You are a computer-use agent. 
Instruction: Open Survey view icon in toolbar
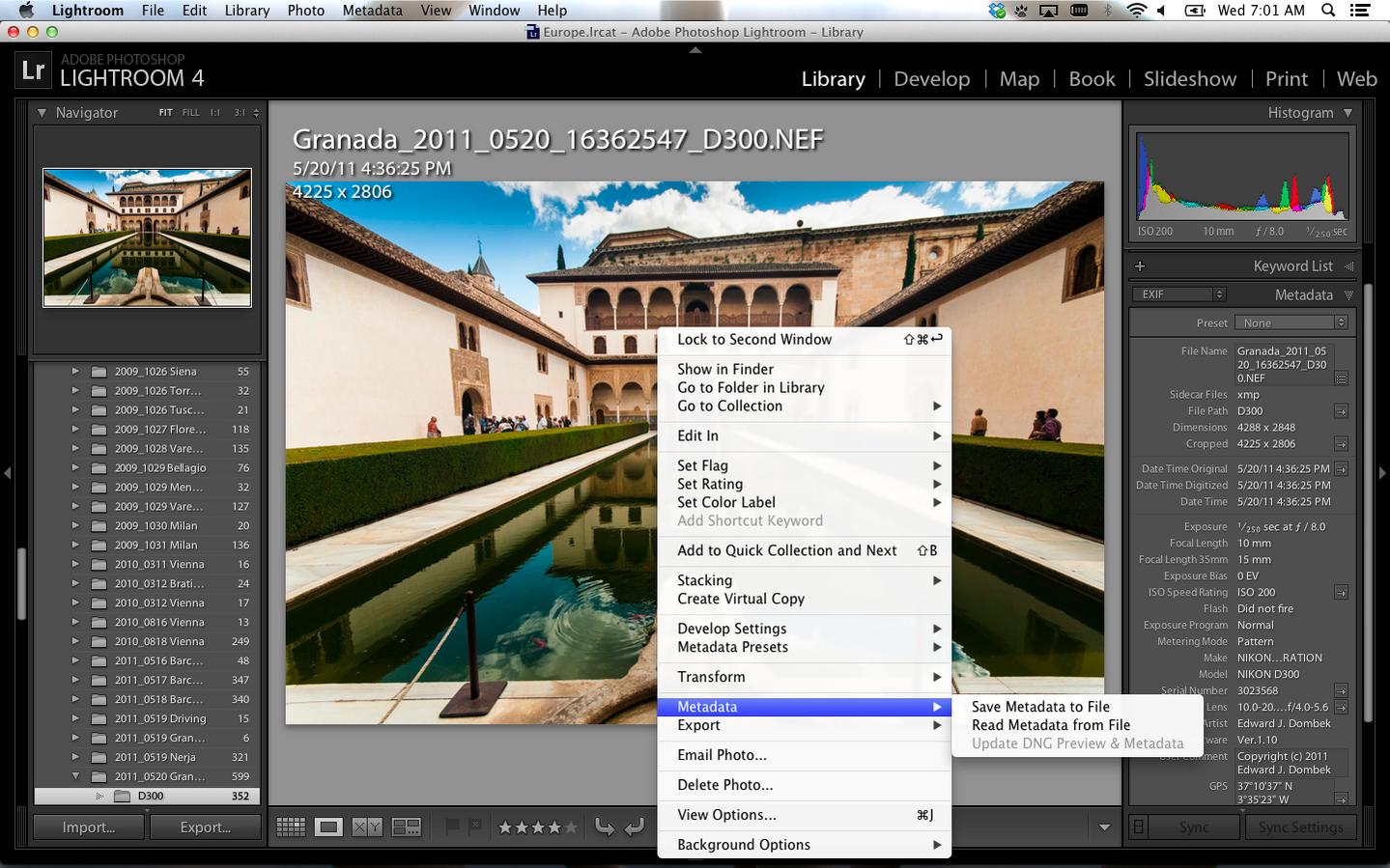[x=406, y=827]
